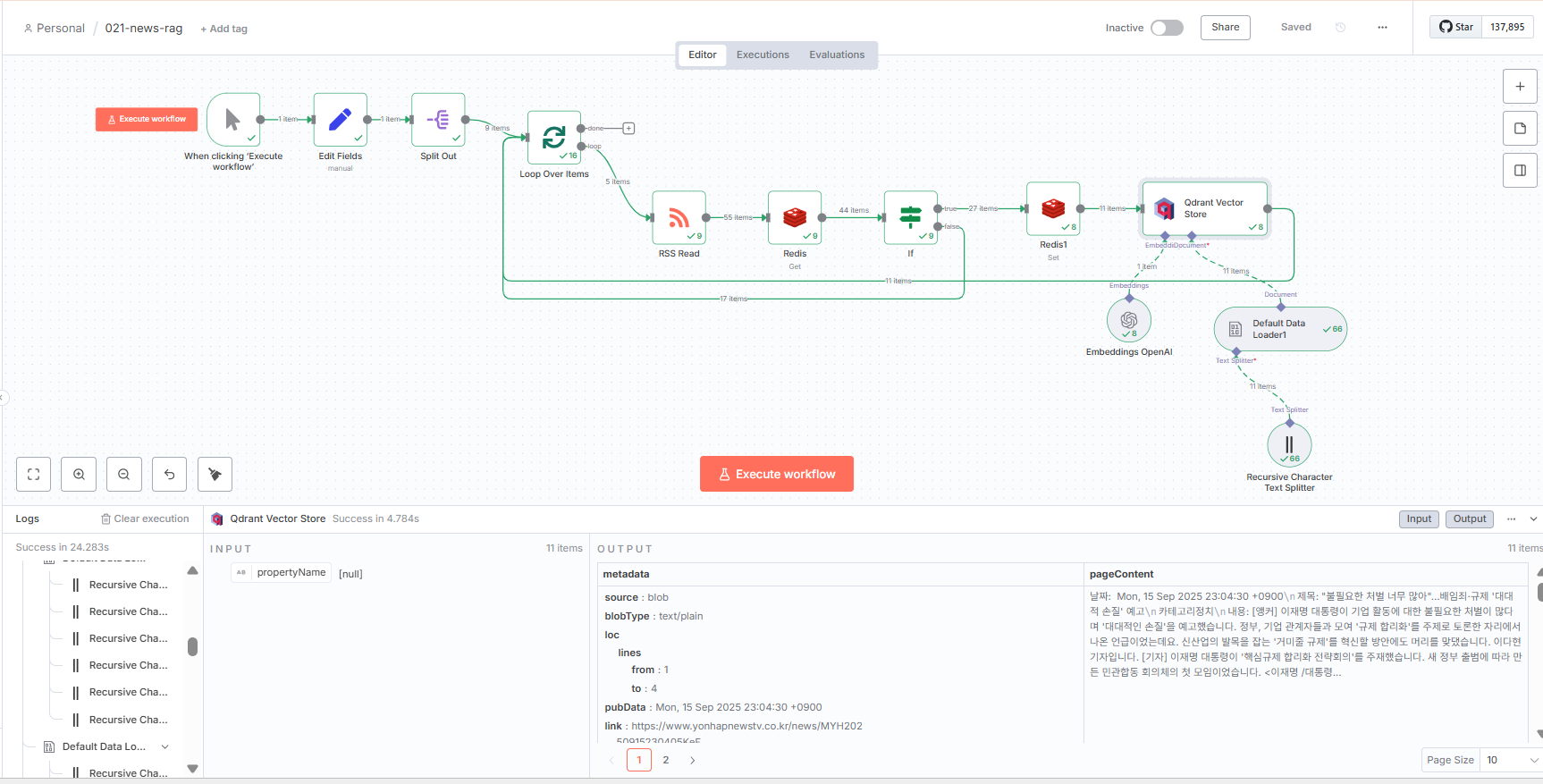Image resolution: width=1543 pixels, height=784 pixels.
Task: Select 'Success in 24.283s' status text
Action: click(63, 547)
